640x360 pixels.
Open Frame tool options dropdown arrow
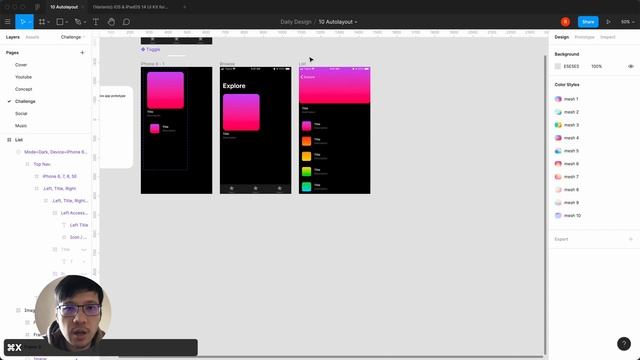point(49,22)
